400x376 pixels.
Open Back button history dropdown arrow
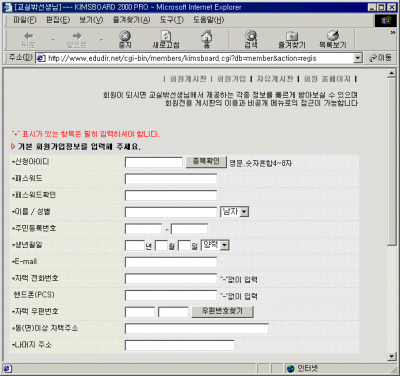click(53, 40)
